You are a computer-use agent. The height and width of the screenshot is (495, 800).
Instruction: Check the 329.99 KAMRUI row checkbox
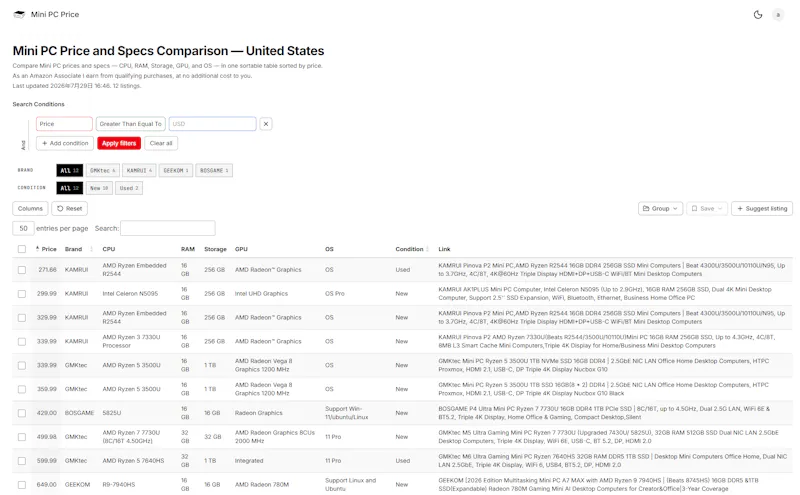(22, 317)
